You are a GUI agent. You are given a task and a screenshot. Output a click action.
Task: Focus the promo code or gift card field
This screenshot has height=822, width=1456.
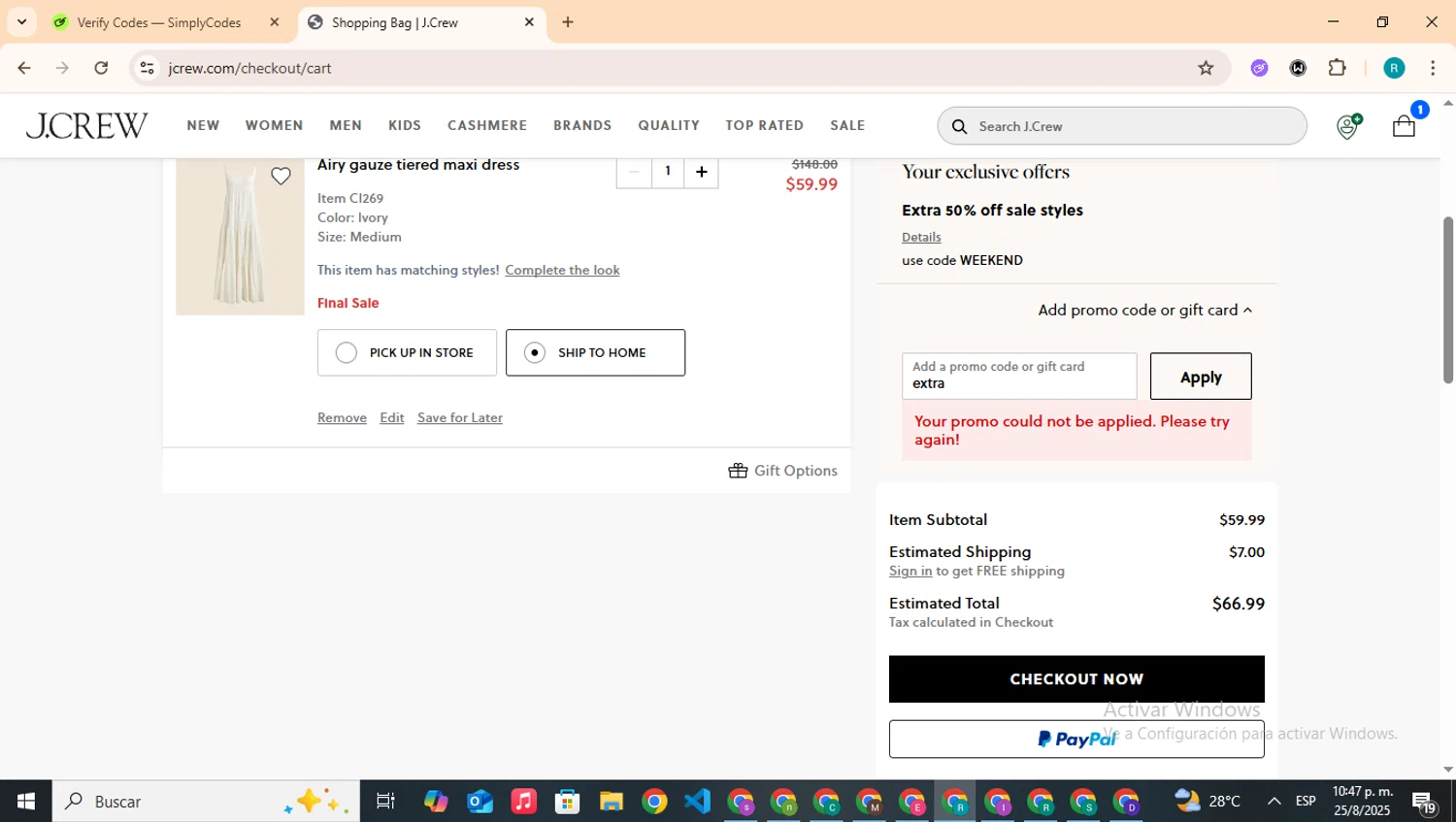point(1019,377)
